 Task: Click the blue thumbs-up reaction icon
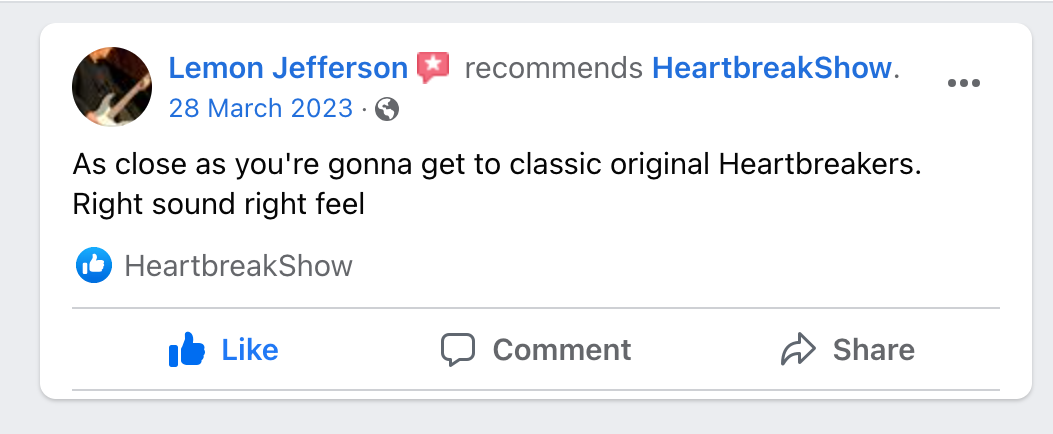(94, 266)
